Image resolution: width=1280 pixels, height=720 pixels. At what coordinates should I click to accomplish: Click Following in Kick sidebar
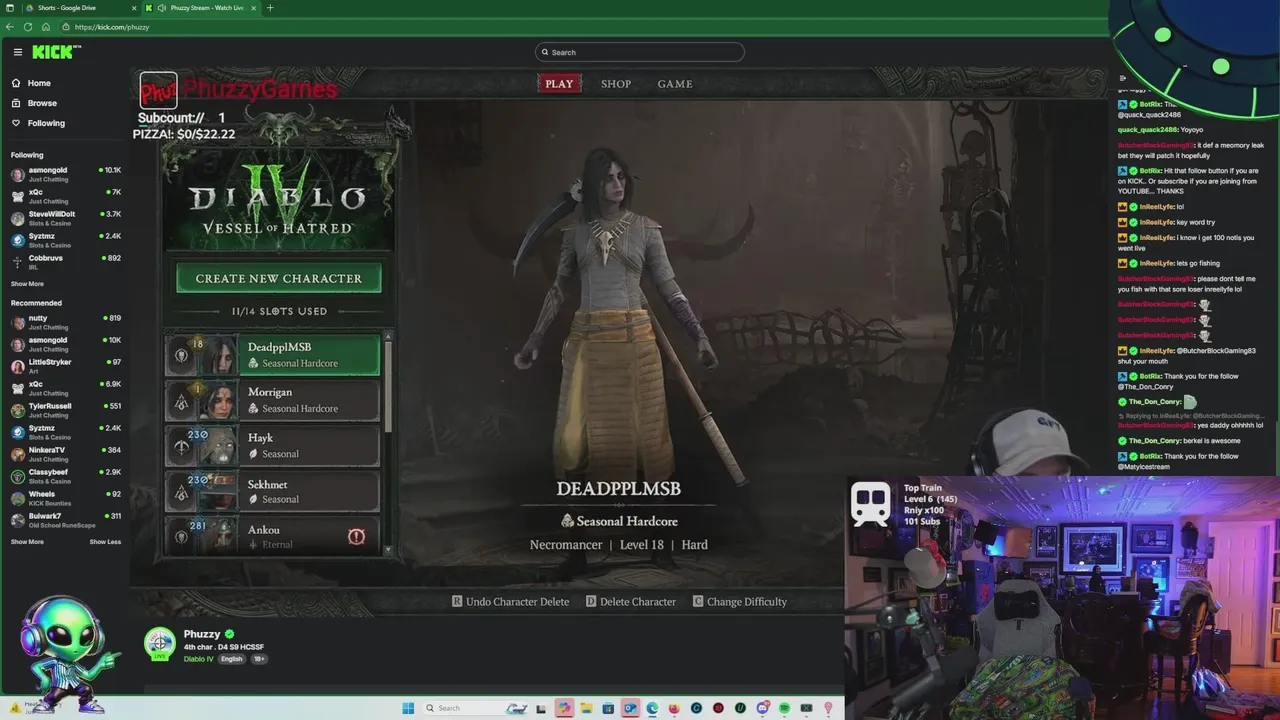coord(46,123)
